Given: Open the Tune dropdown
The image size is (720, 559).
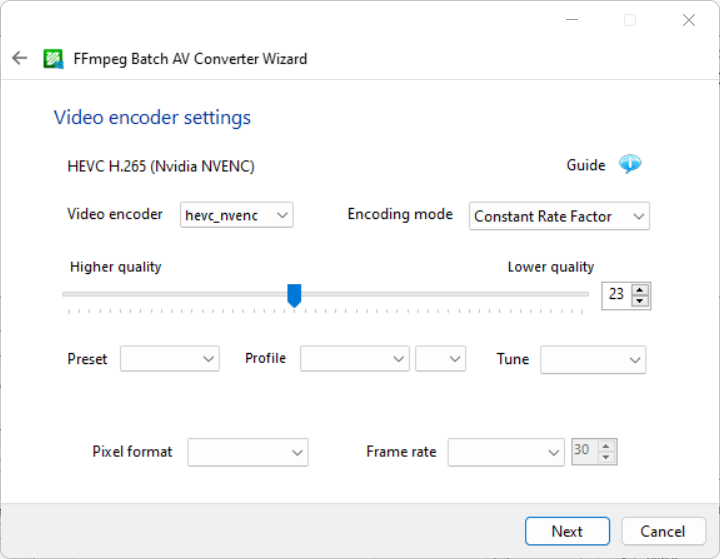Looking at the screenshot, I should (x=593, y=360).
